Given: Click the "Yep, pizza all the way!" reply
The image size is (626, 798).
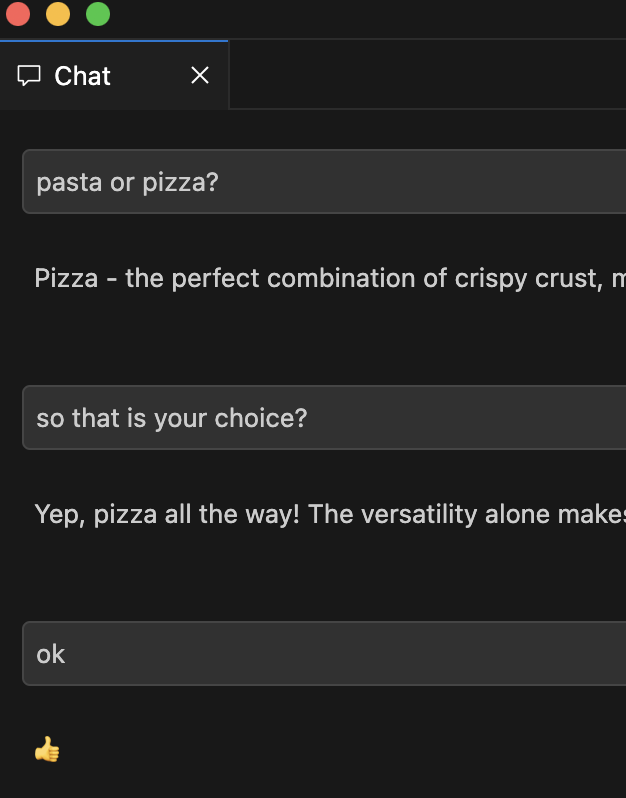Looking at the screenshot, I should [300, 514].
